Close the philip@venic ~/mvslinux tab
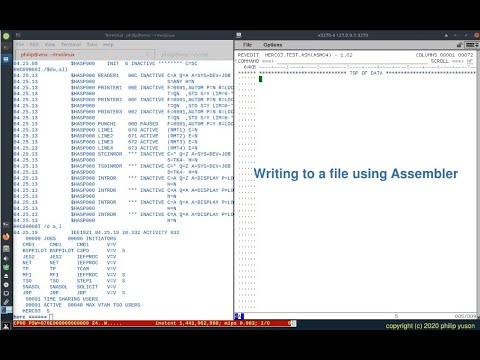 pyautogui.click(x=147, y=54)
